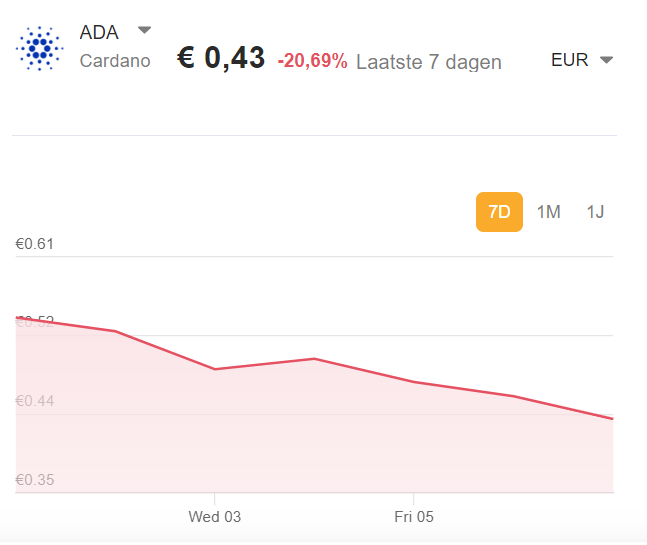Click the Cardano logo icon
Image resolution: width=647 pixels, height=545 pixels.
click(40, 47)
